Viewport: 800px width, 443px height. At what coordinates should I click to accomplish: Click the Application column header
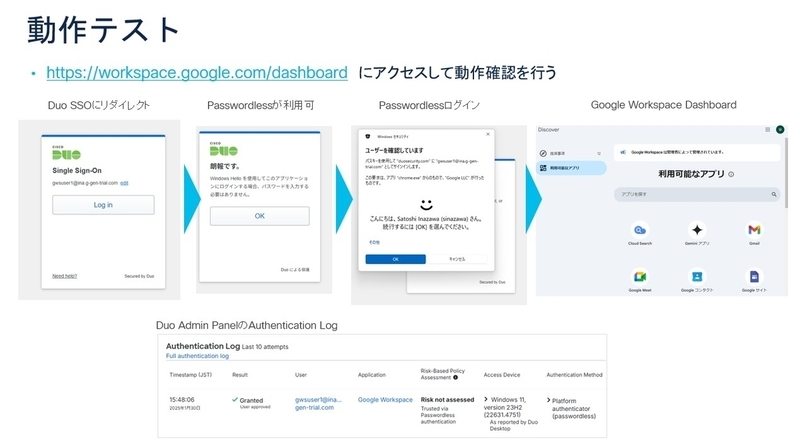372,375
